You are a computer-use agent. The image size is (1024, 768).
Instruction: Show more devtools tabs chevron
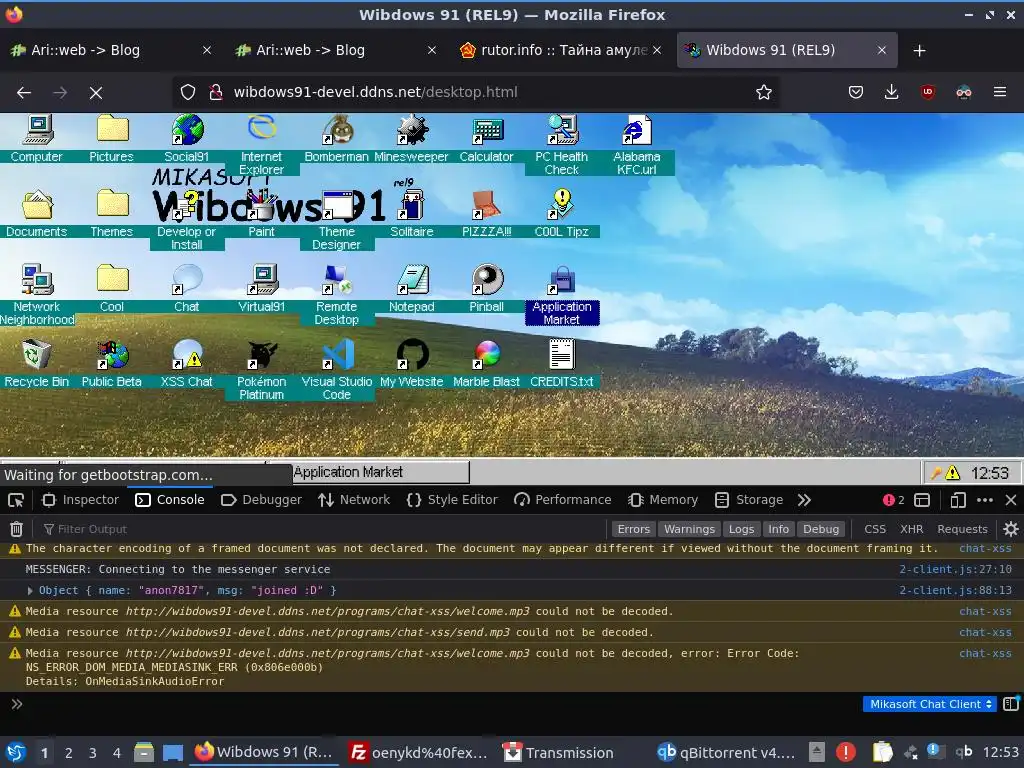click(x=804, y=500)
